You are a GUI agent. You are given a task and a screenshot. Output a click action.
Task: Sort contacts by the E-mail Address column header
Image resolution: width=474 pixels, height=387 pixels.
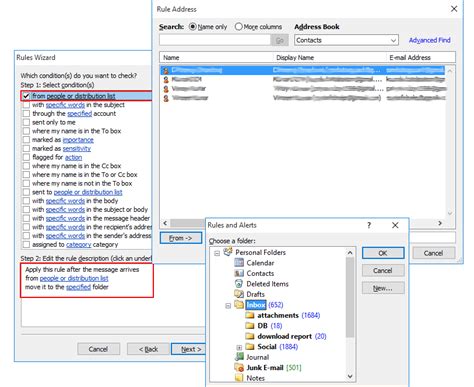coord(421,57)
